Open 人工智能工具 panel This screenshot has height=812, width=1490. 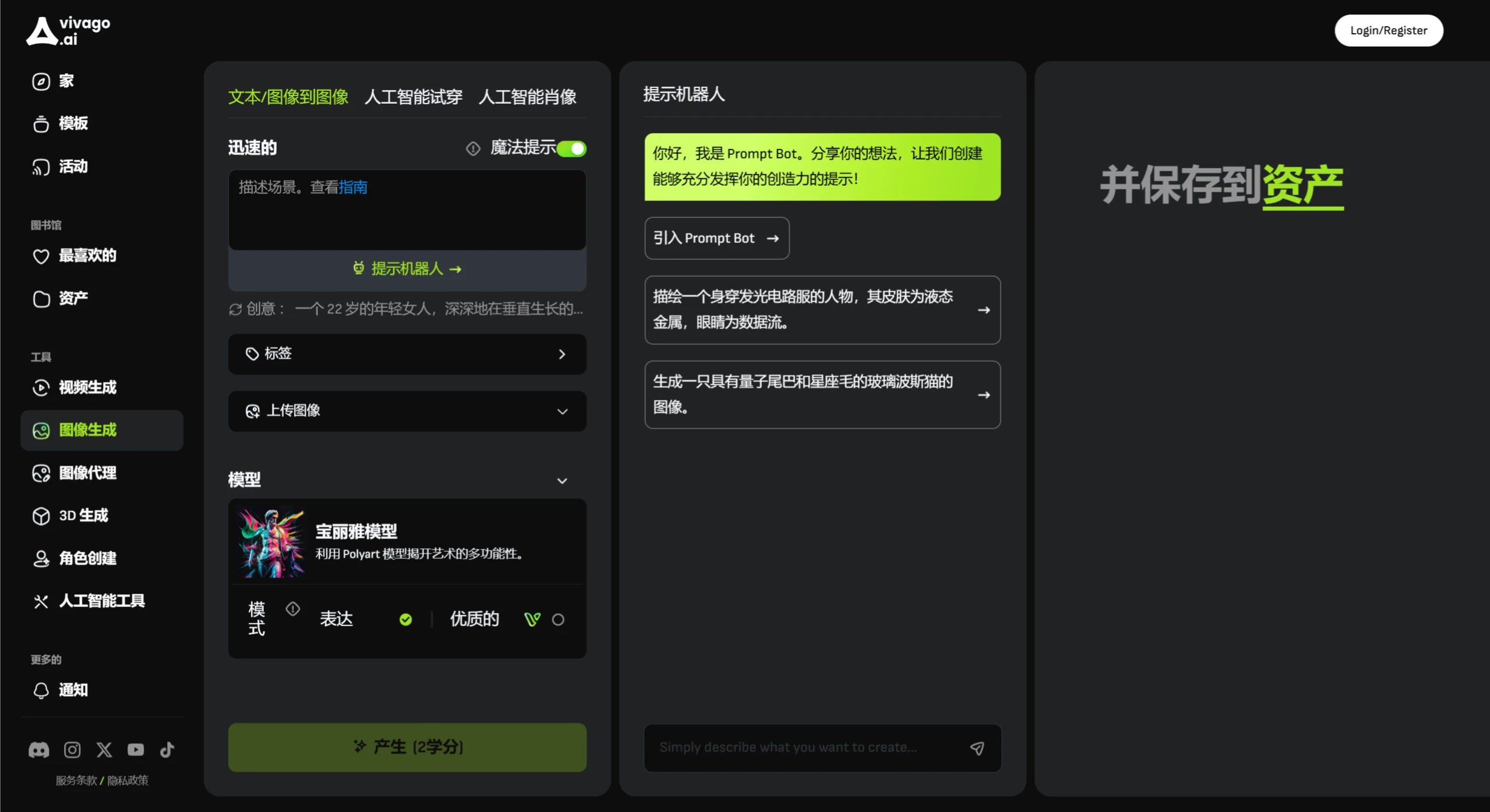click(x=101, y=601)
